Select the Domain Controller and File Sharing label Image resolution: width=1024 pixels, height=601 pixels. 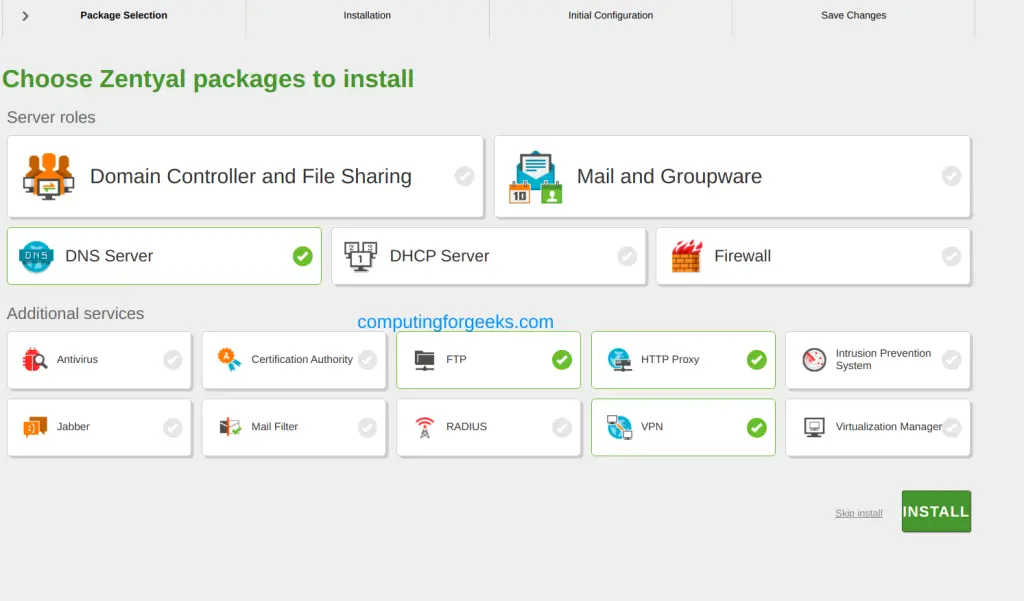point(251,176)
